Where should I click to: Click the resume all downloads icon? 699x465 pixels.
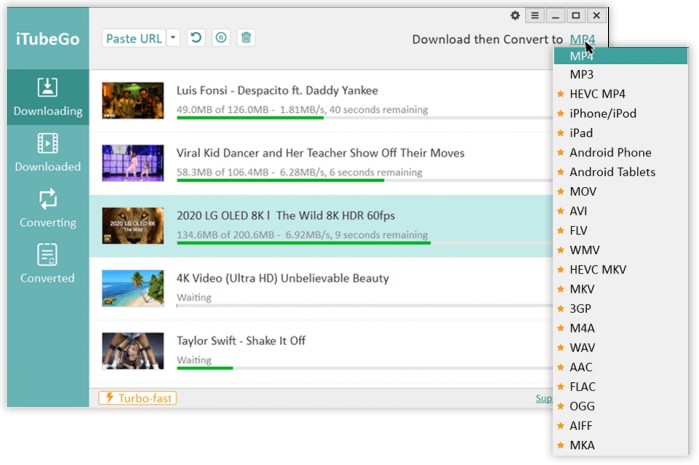pos(196,37)
